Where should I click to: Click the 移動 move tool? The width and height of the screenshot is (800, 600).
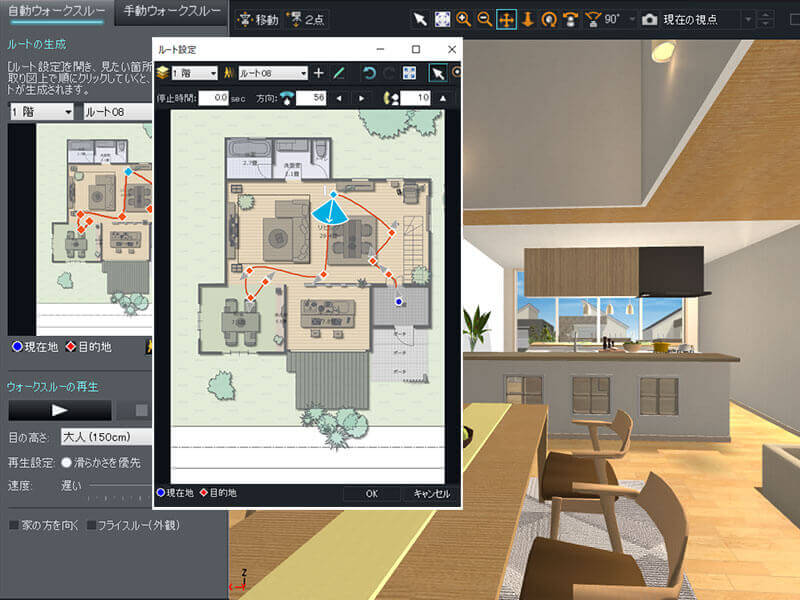coord(260,19)
